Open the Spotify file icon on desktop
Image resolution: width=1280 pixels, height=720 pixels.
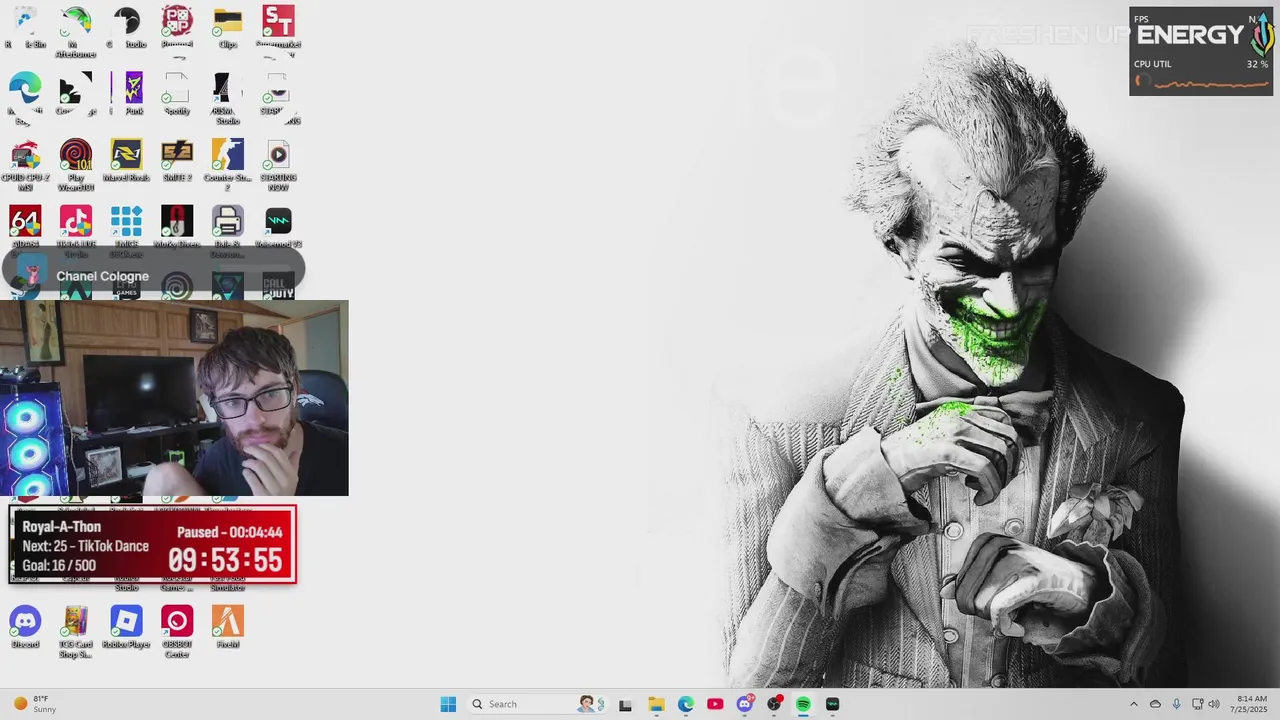(177, 94)
